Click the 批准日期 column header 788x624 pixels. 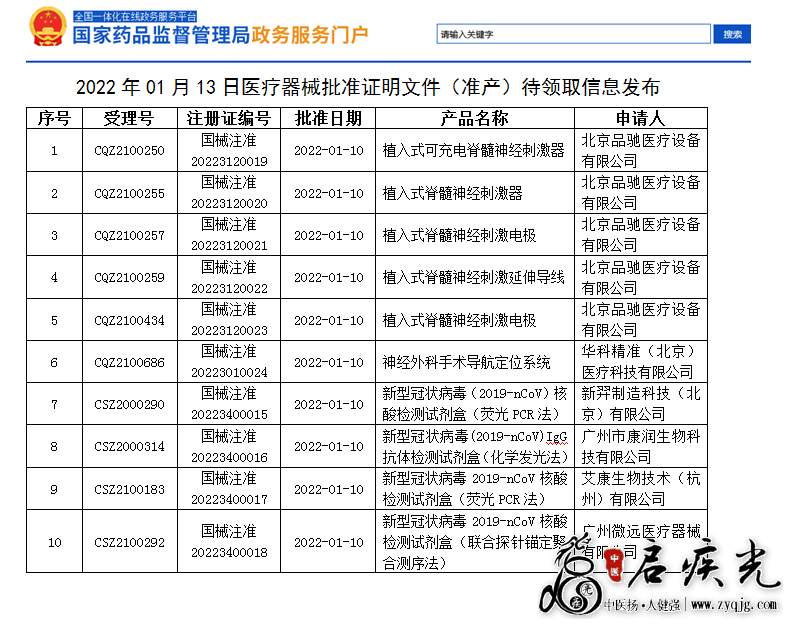pyautogui.click(x=328, y=119)
